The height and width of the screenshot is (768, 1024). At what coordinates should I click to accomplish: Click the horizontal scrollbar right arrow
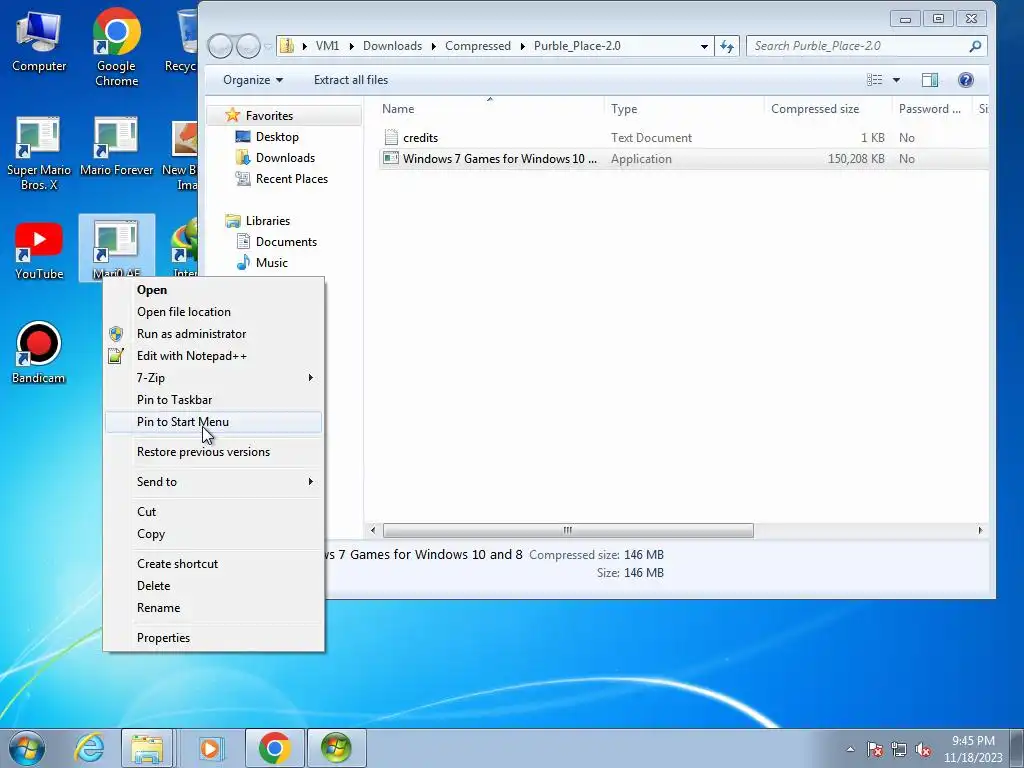(x=980, y=530)
